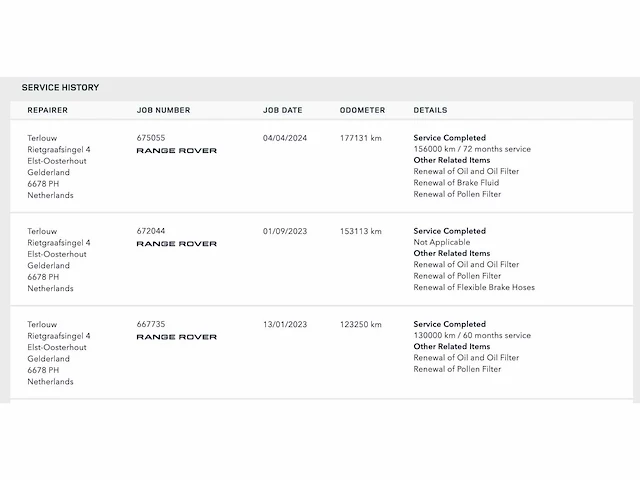
Task: Click the job date 13/01/2023
Action: pos(284,324)
